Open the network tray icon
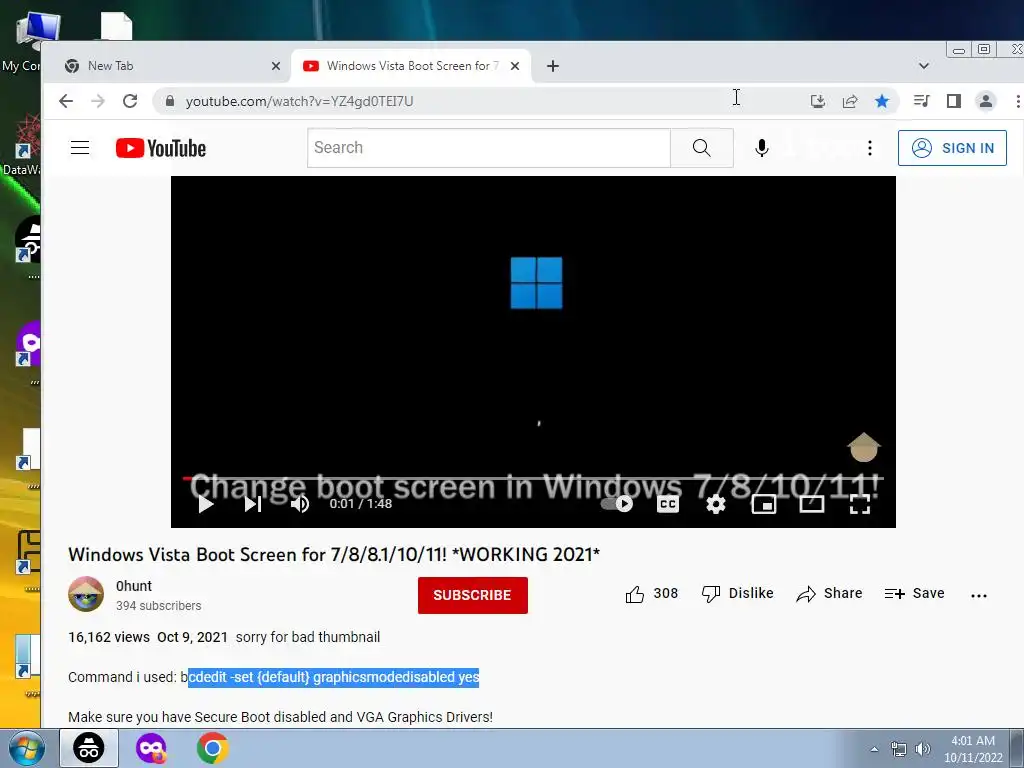The height and width of the screenshot is (768, 1024). point(899,749)
